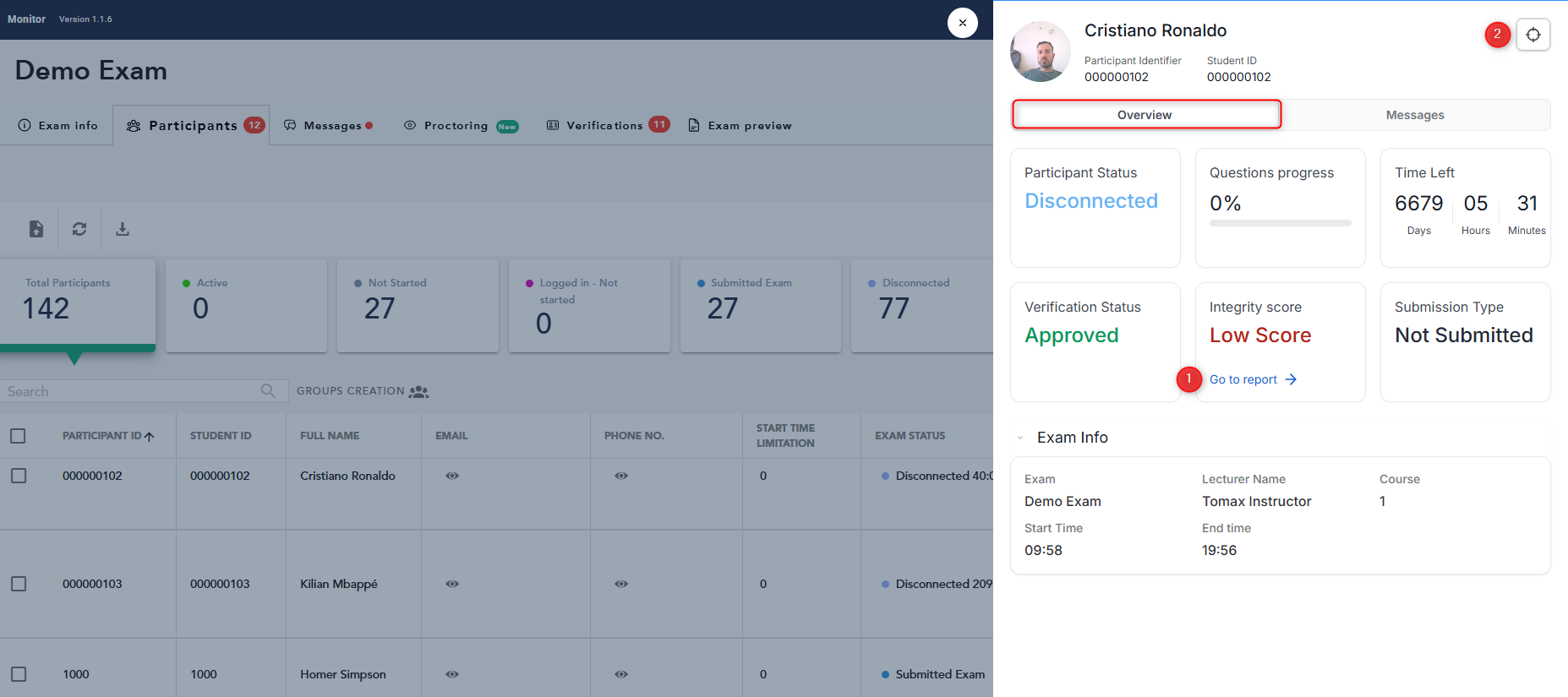Reveal Cristiano Ronaldo's email
The image size is (1568, 697).
coord(452,476)
